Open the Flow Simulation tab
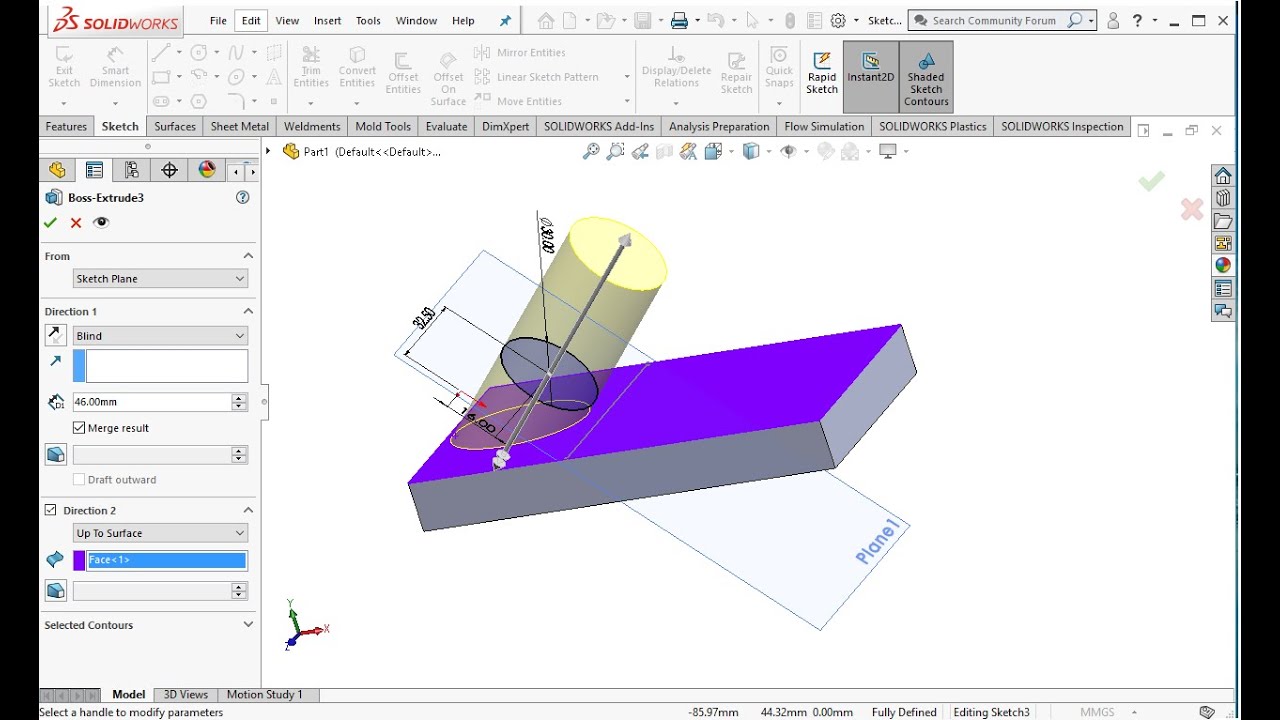The image size is (1280, 720). (x=824, y=126)
